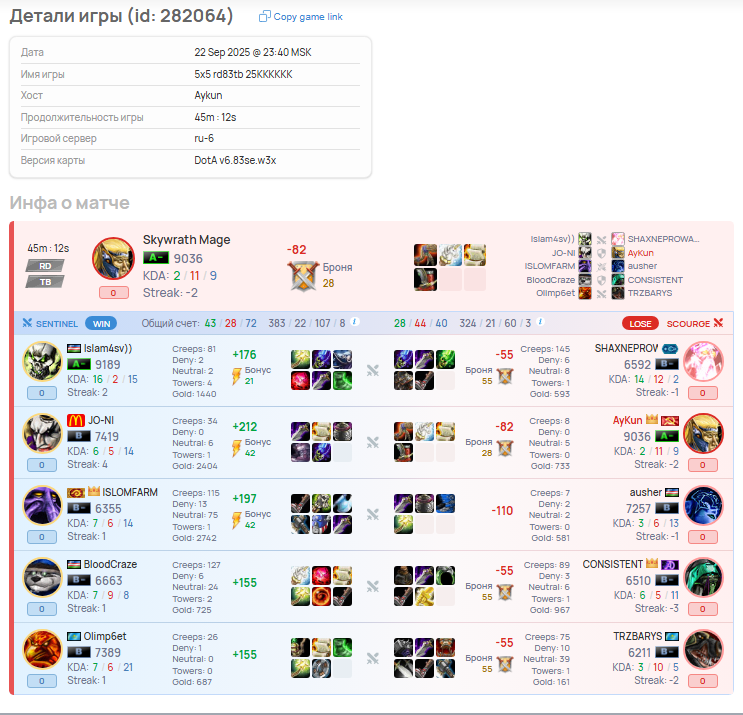Open AyKun Skywrath Mage portrait in Scourge list
Image resolution: width=743 pixels, height=715 pixels.
704,433
